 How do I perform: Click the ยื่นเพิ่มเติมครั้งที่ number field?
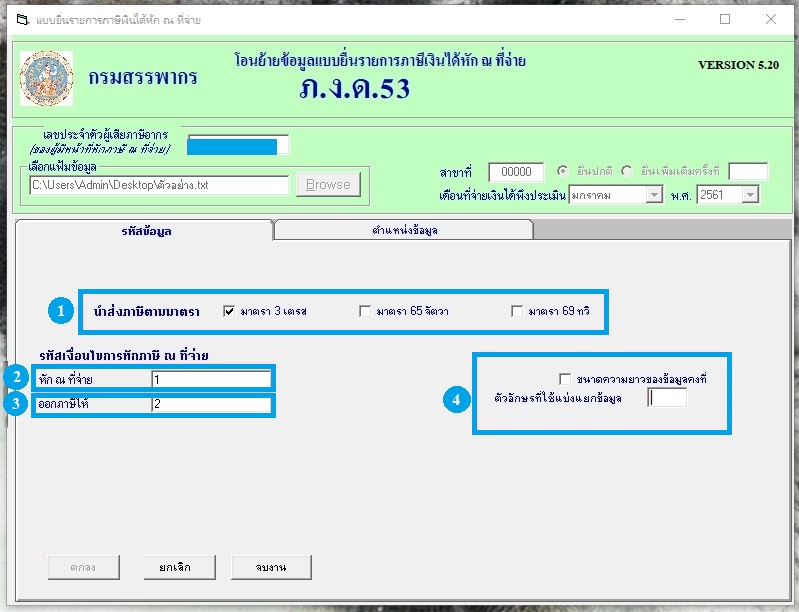[748, 172]
